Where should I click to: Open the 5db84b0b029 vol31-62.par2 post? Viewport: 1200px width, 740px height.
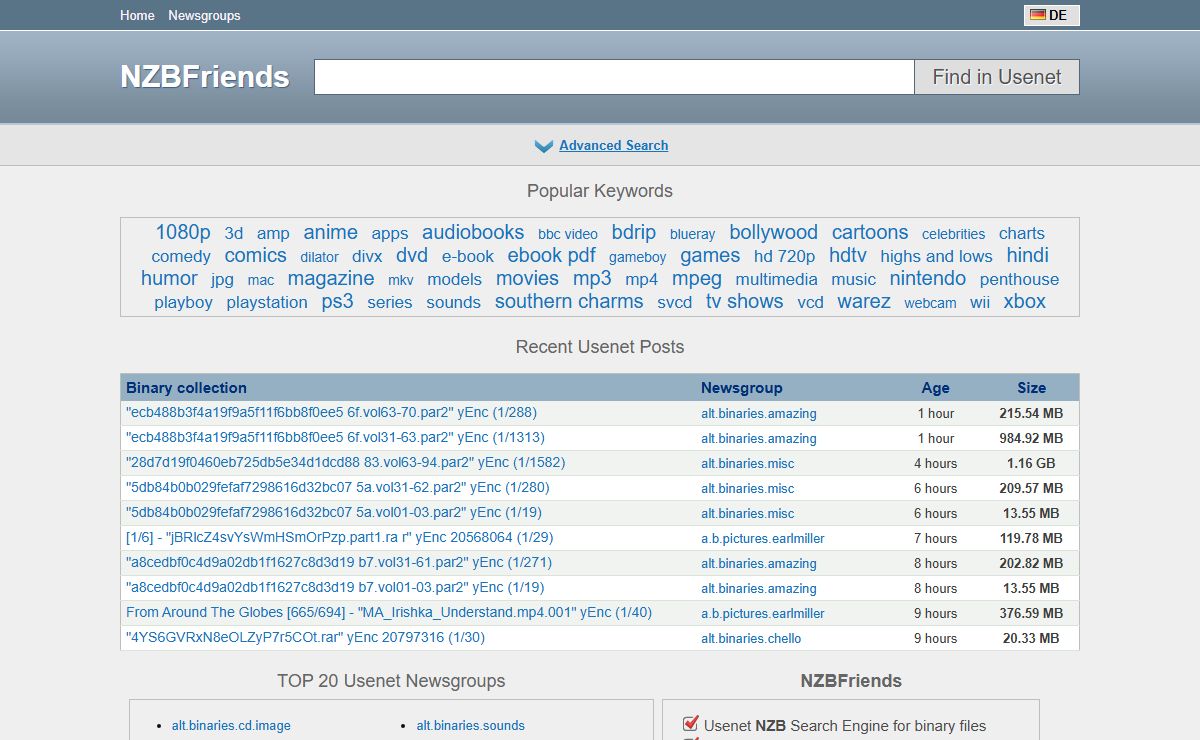pyautogui.click(x=338, y=487)
